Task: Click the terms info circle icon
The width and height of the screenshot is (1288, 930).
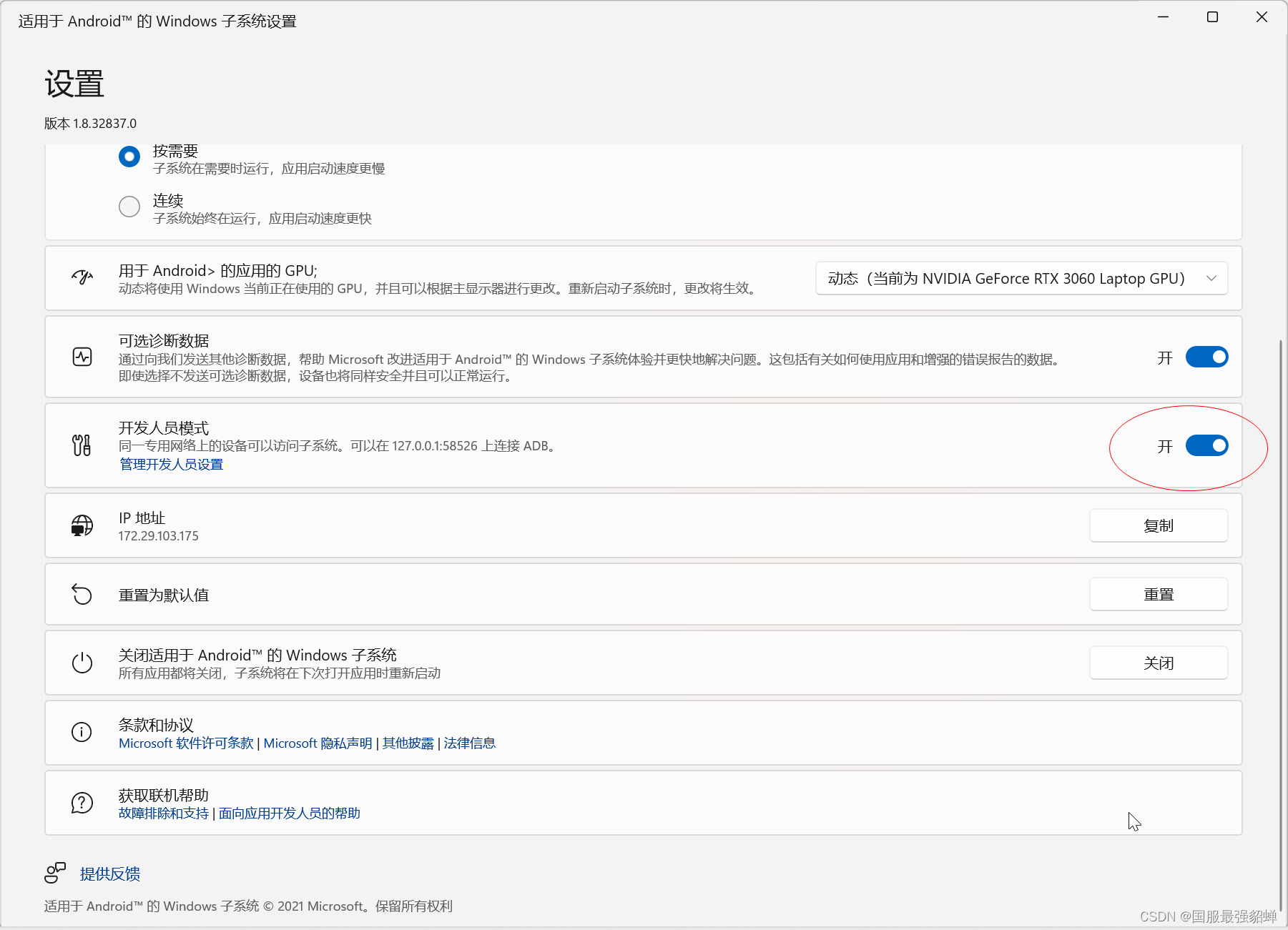Action: (x=82, y=732)
